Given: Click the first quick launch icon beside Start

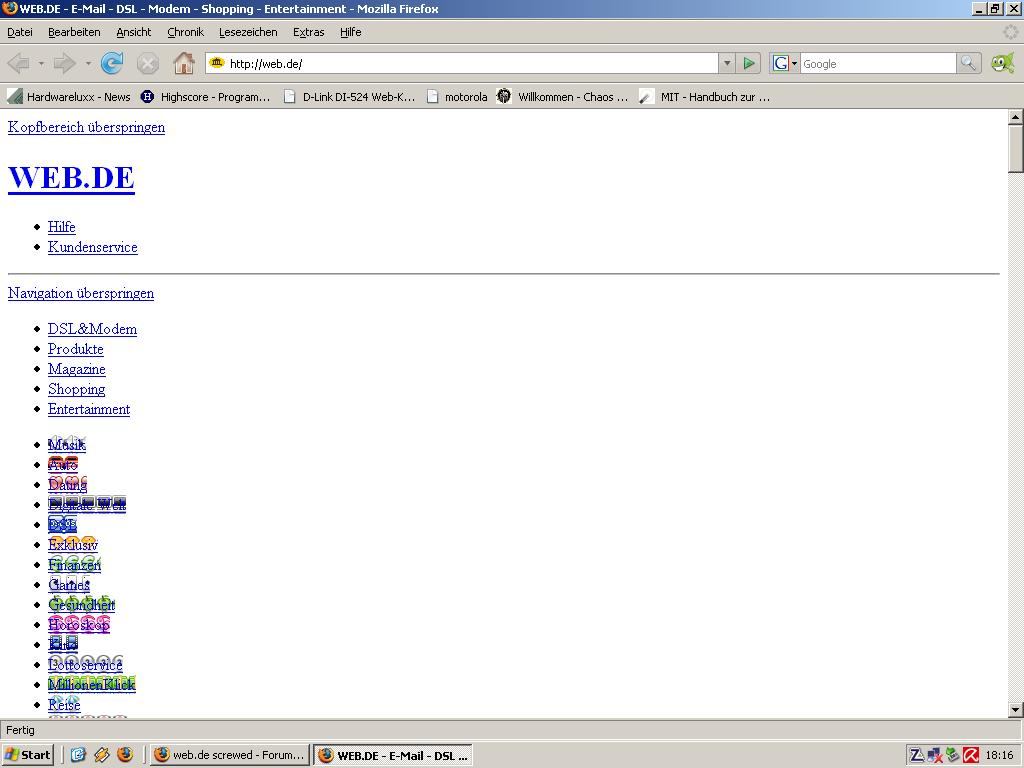Looking at the screenshot, I should [78, 755].
